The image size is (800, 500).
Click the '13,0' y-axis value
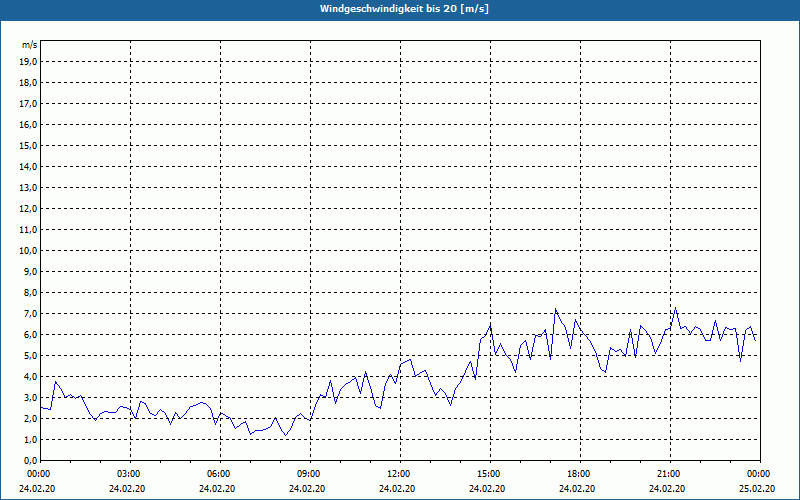[x=29, y=188]
